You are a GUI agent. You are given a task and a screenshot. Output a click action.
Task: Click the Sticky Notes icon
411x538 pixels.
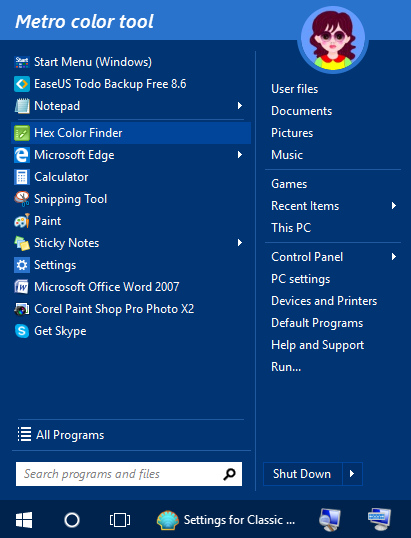[x=22, y=243]
